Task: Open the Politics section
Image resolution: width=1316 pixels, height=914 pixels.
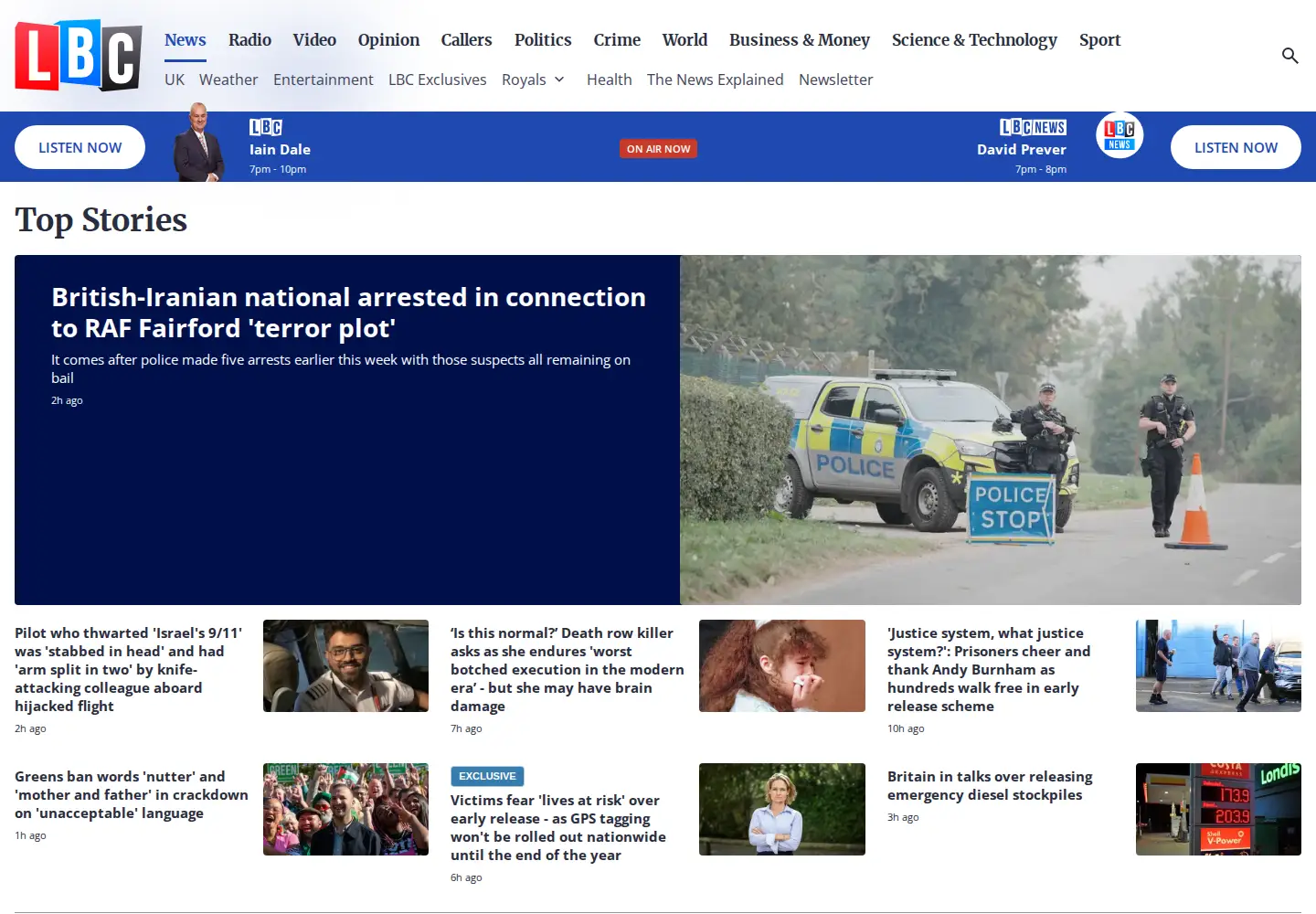Action: coord(543,40)
